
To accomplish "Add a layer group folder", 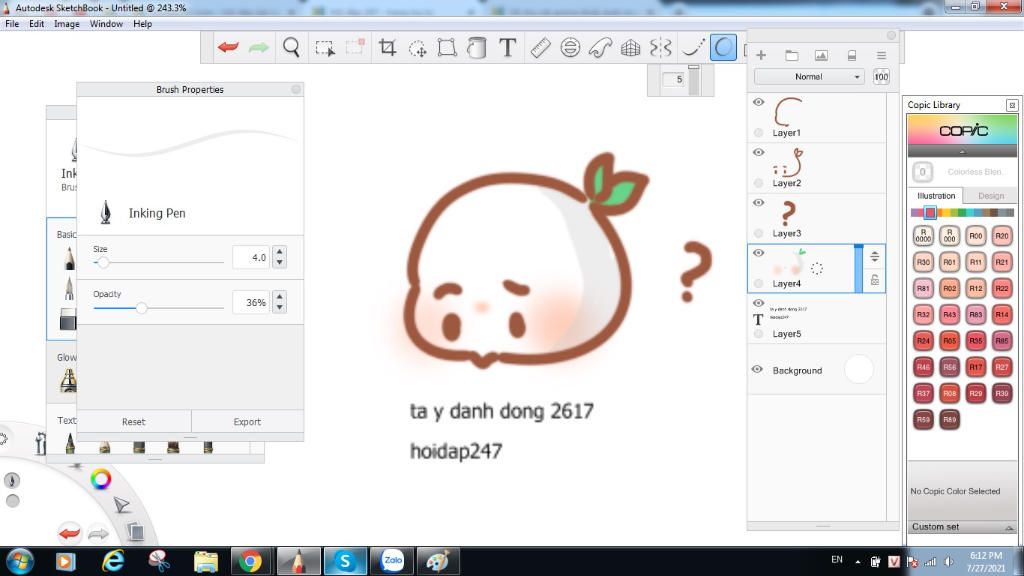I will 792,56.
